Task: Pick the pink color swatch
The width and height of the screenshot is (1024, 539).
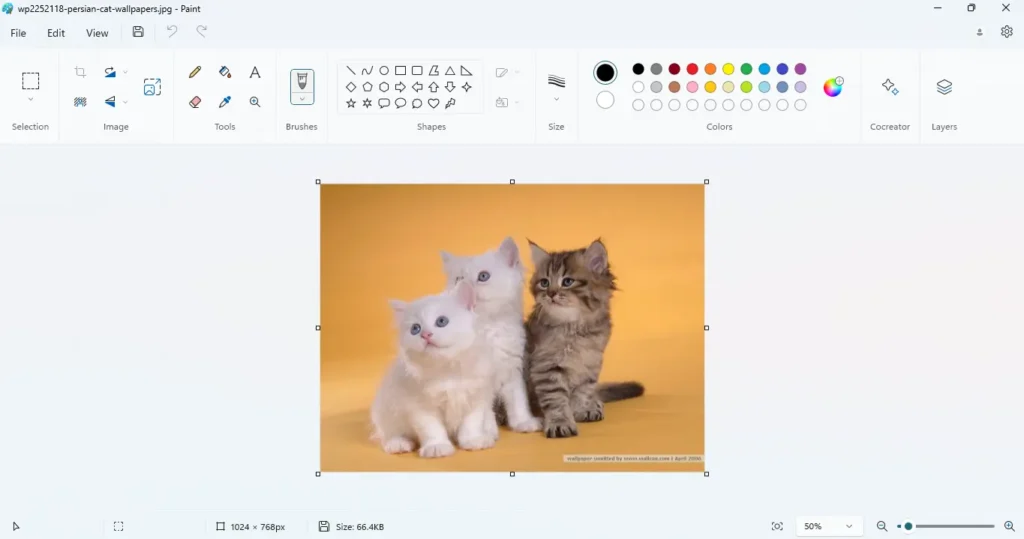Action: 692,87
